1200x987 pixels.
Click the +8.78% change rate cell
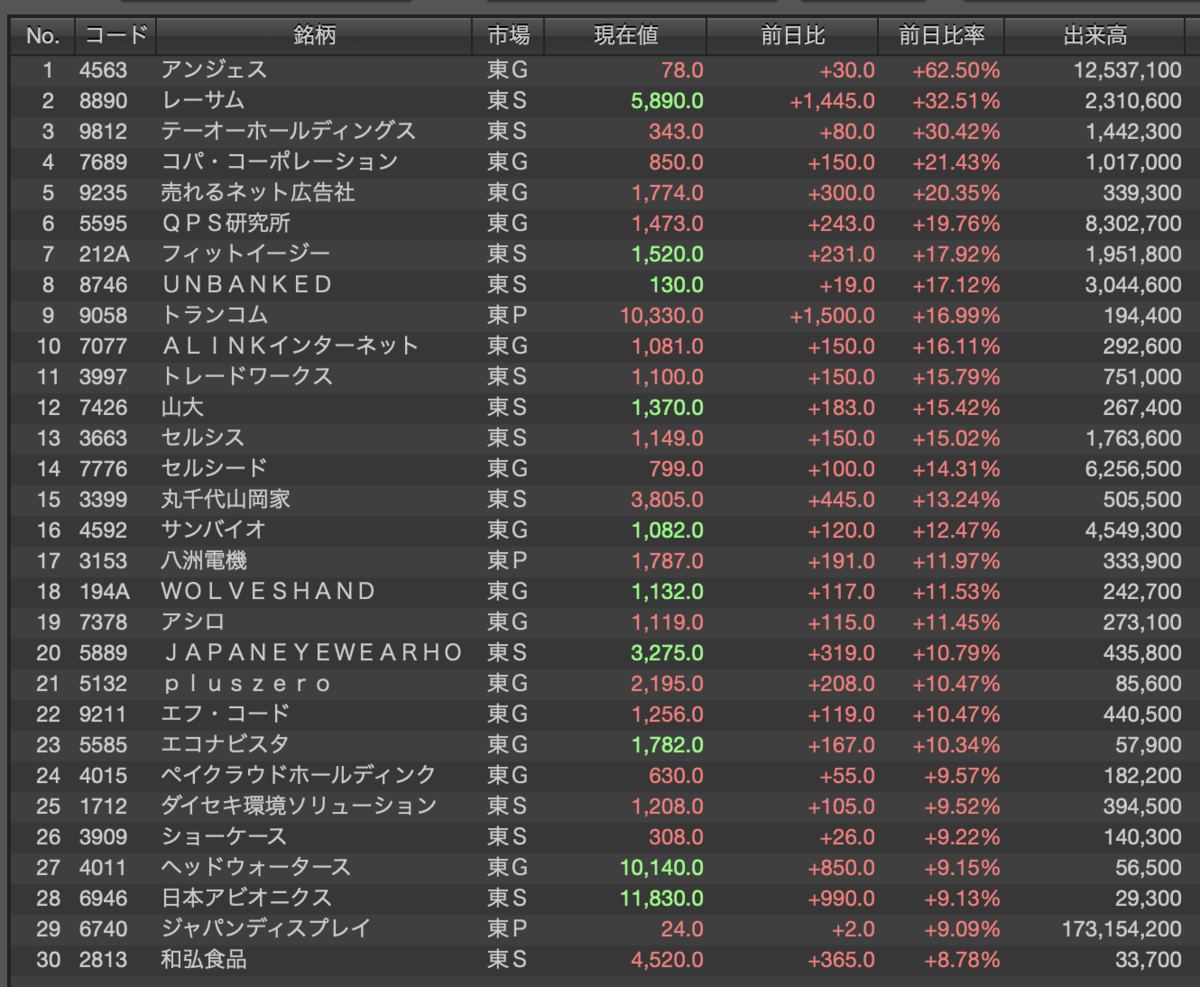[x=961, y=960]
